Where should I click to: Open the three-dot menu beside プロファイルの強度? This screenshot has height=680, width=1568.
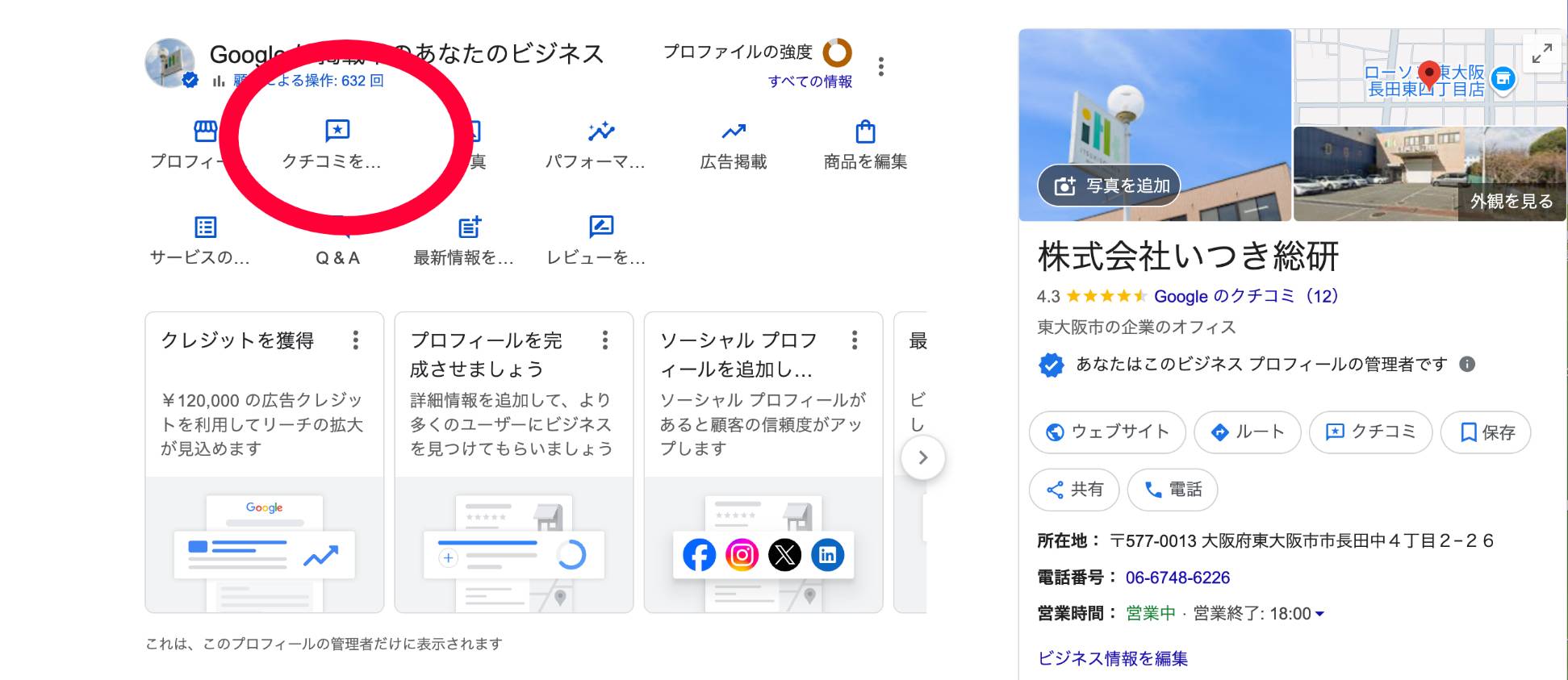click(881, 66)
